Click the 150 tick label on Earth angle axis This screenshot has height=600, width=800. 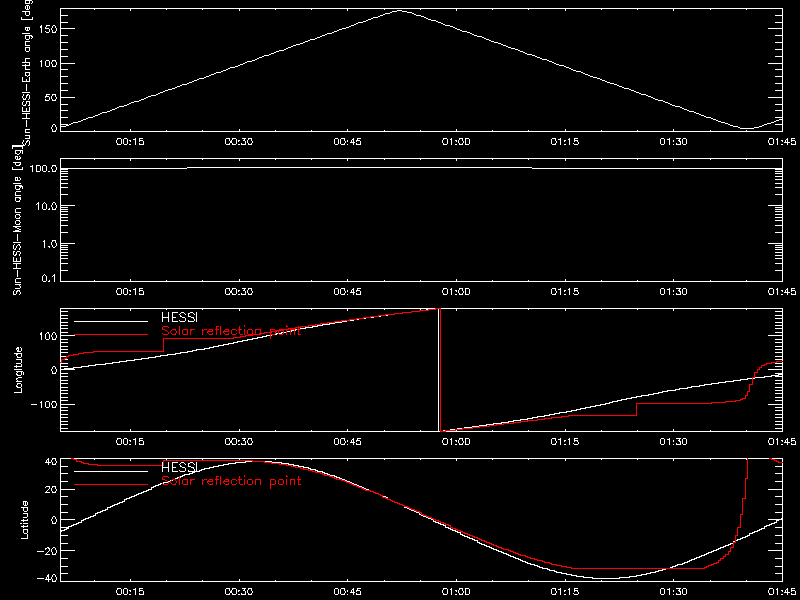46,29
